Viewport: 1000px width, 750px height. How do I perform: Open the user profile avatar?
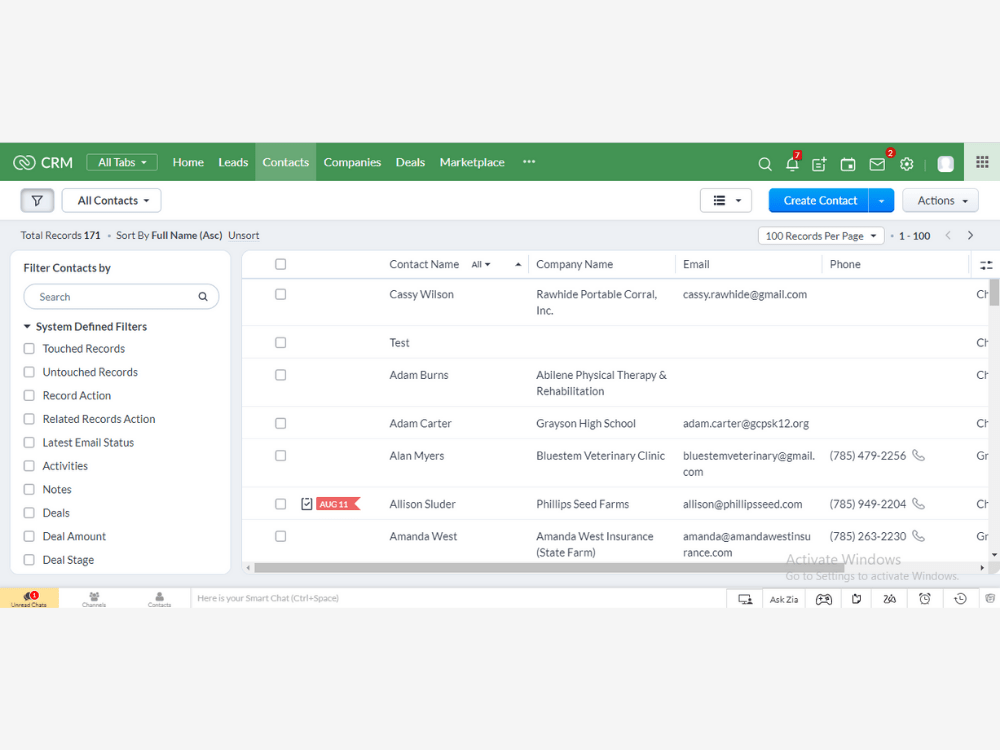point(945,164)
